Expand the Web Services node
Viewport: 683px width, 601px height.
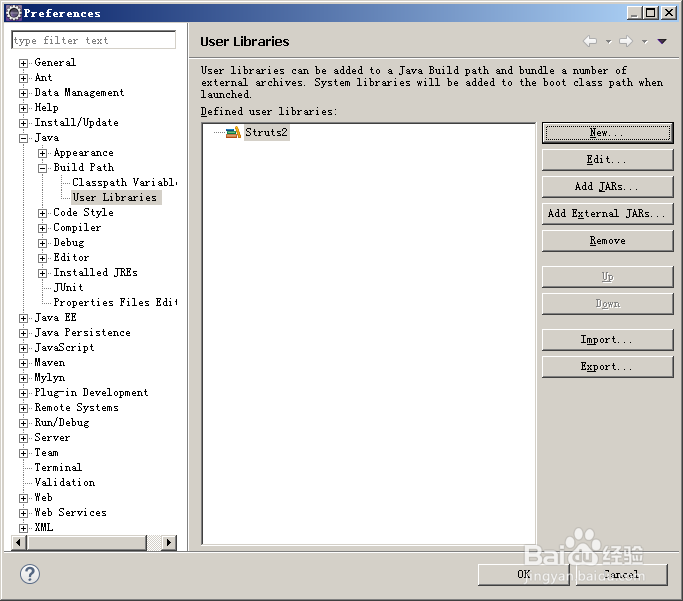tap(24, 514)
